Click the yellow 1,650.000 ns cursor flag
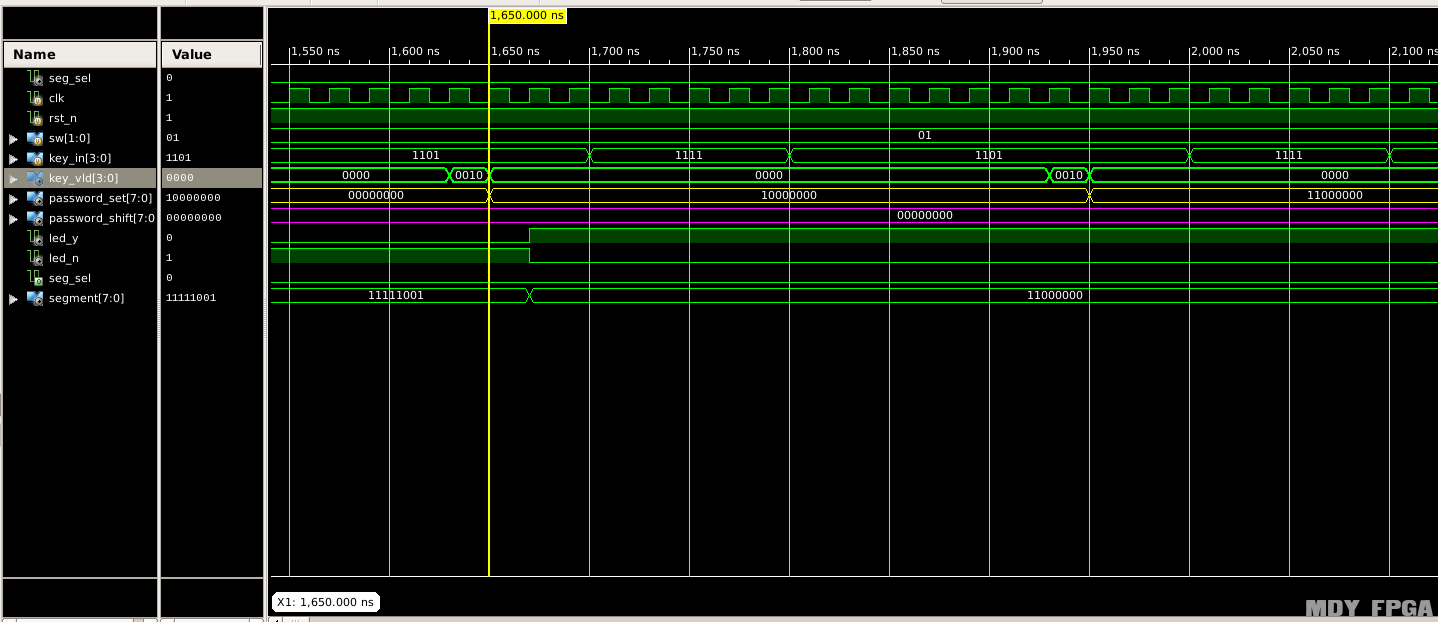 point(527,15)
